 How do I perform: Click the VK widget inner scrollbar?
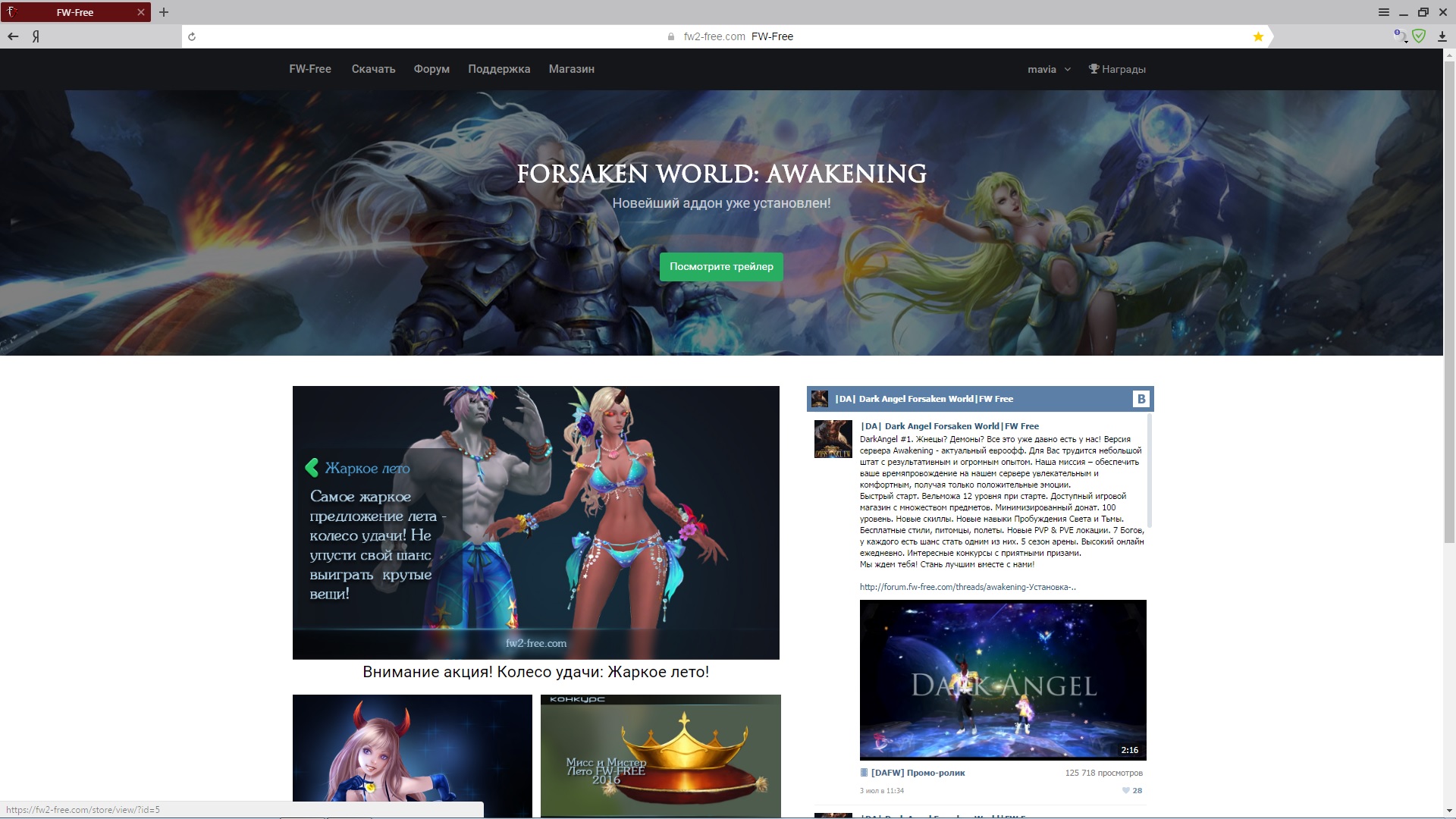click(x=1150, y=470)
